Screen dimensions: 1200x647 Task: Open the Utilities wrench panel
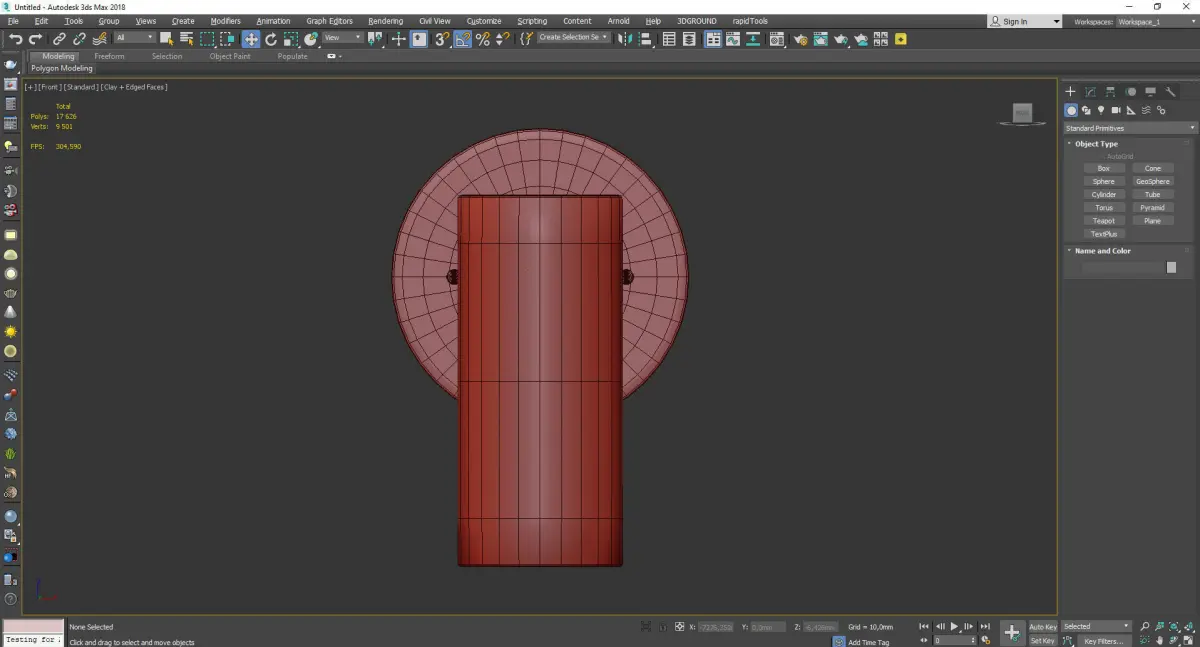(x=1170, y=92)
